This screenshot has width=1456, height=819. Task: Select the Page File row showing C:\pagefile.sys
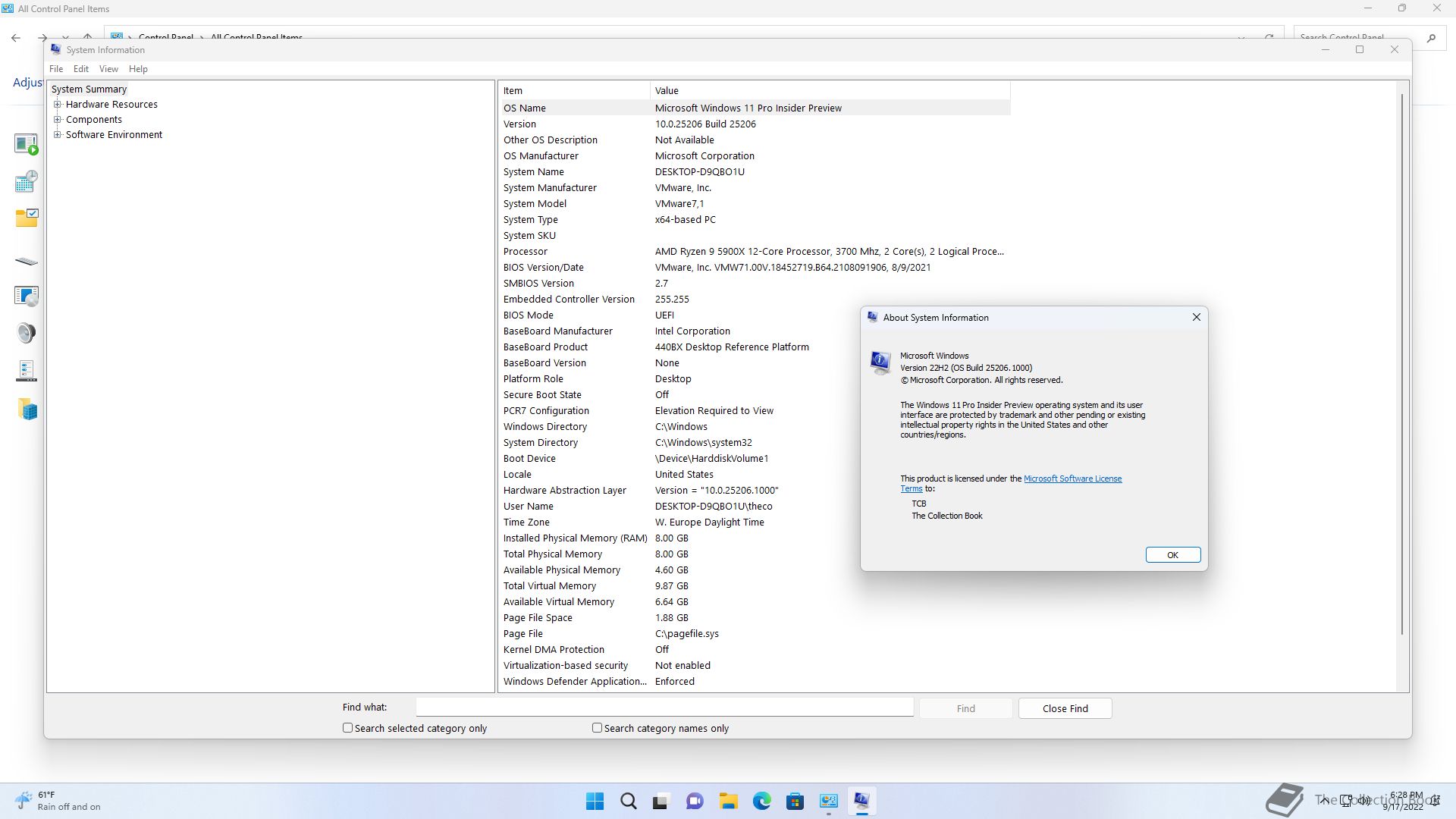coord(755,634)
